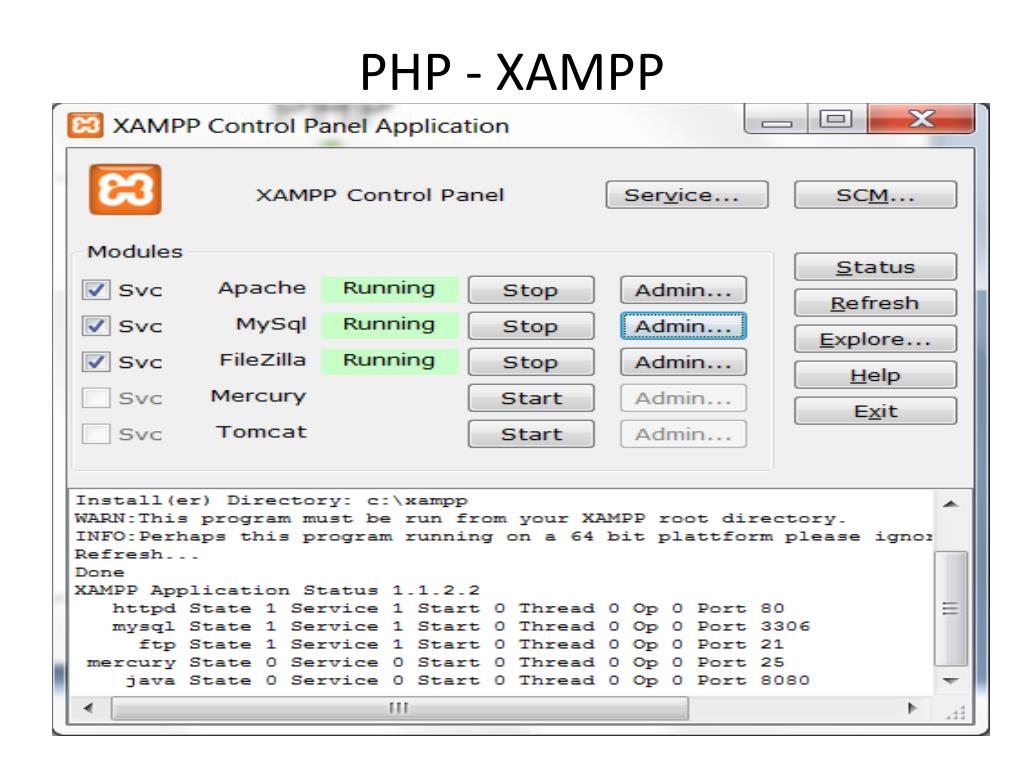Click the Install(er) Directory log line
The width and height of the screenshot is (1024, 768).
[272, 501]
